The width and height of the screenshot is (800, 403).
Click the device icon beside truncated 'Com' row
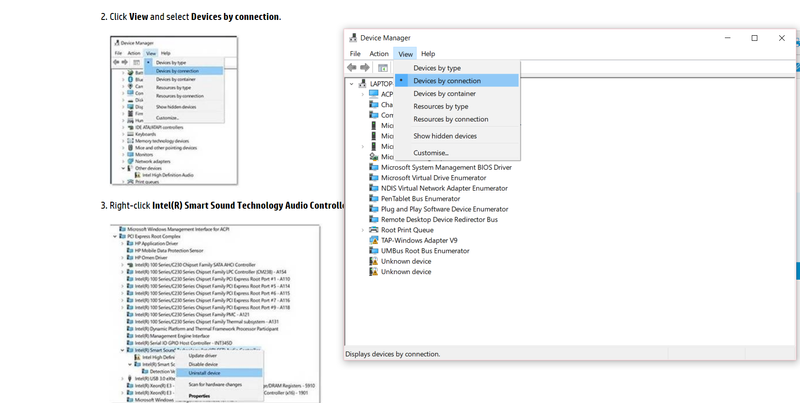pyautogui.click(x=373, y=115)
